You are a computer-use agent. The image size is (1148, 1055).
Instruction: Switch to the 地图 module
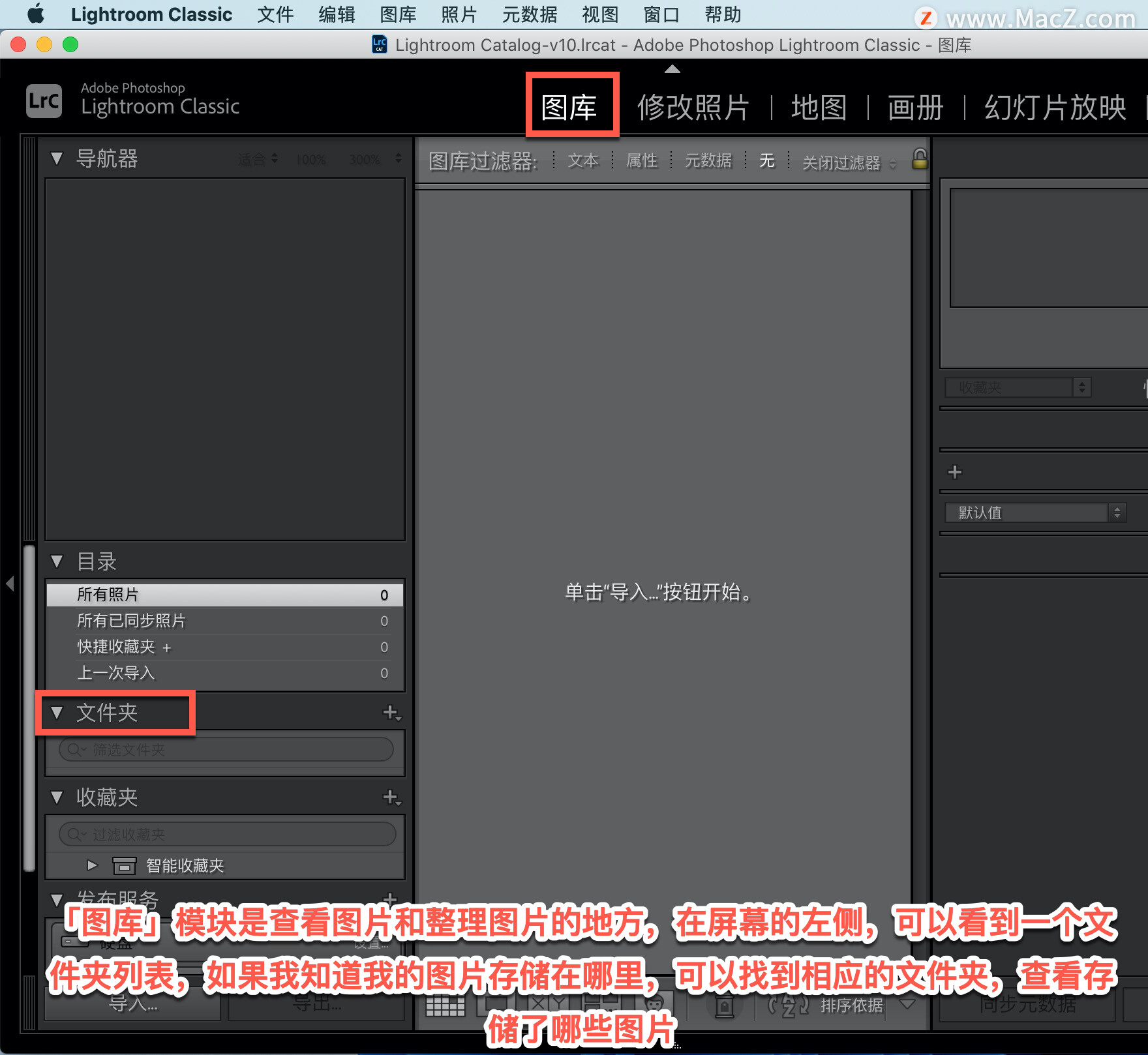[x=819, y=107]
